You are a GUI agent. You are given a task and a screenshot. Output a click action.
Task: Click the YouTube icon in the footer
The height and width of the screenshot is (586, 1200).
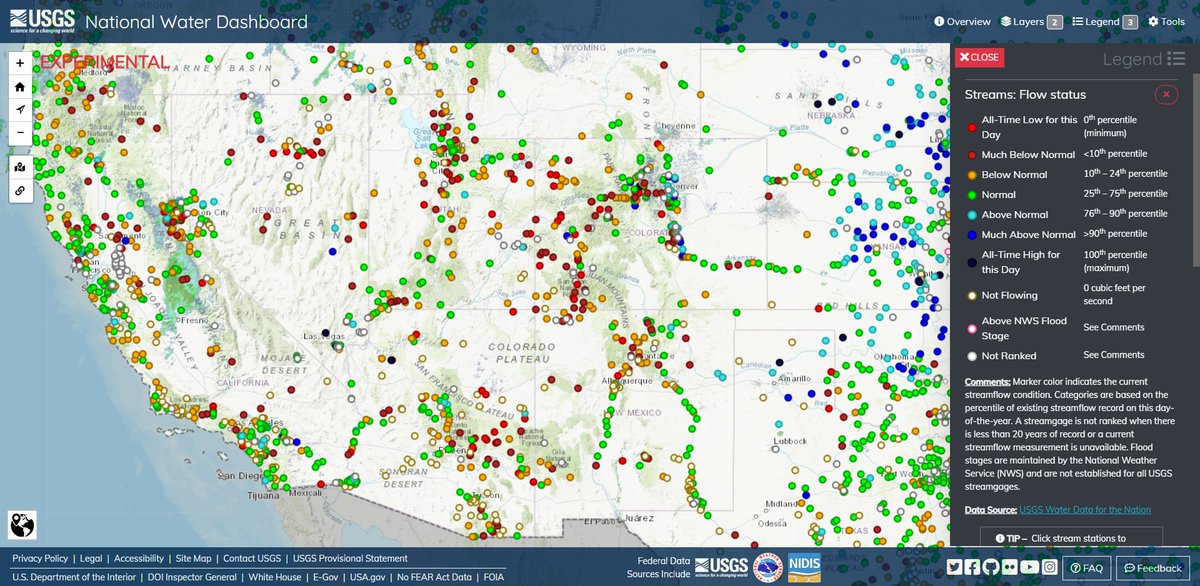(x=1030, y=567)
